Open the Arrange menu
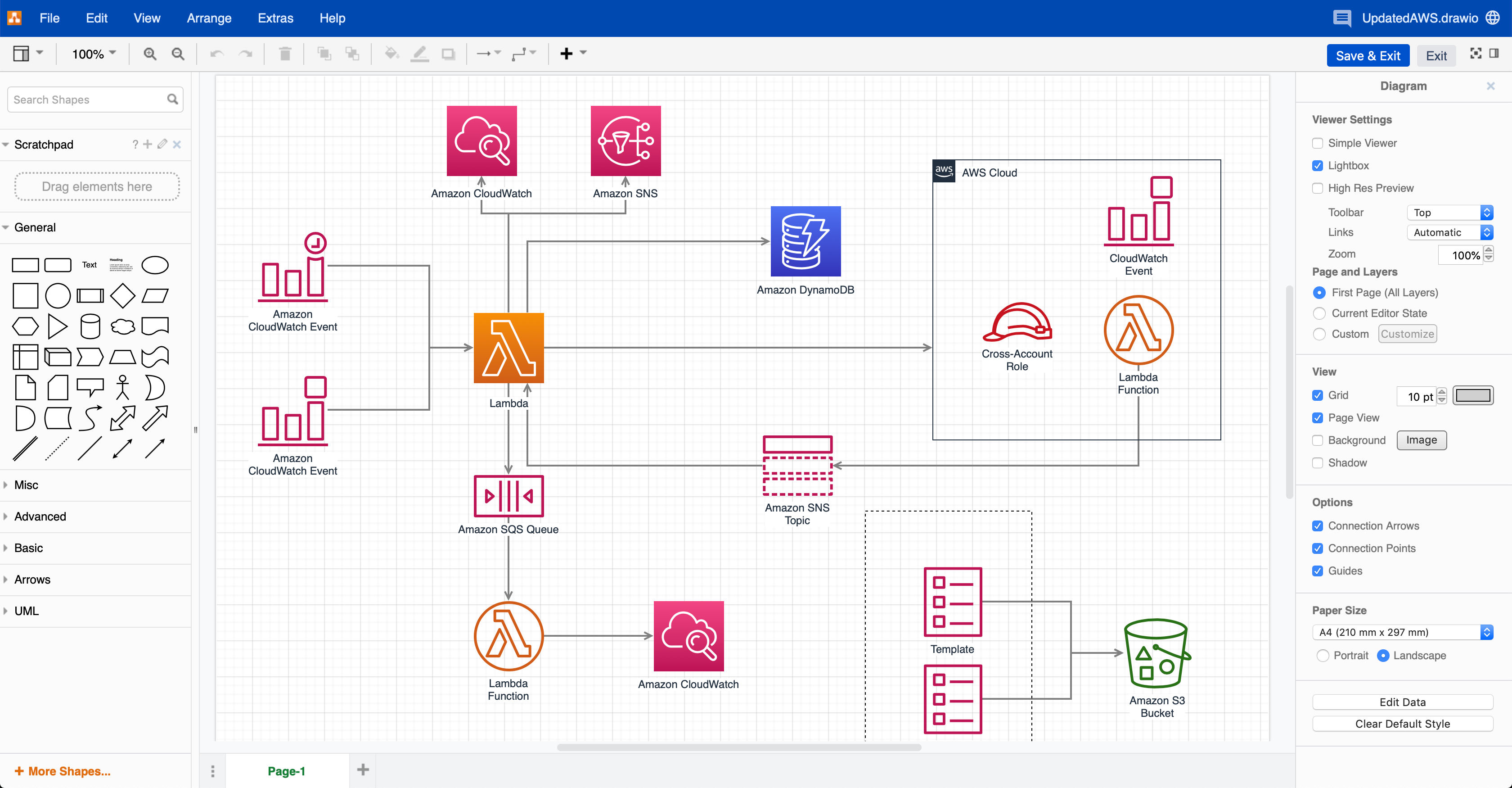The width and height of the screenshot is (1512, 788). coord(209,18)
